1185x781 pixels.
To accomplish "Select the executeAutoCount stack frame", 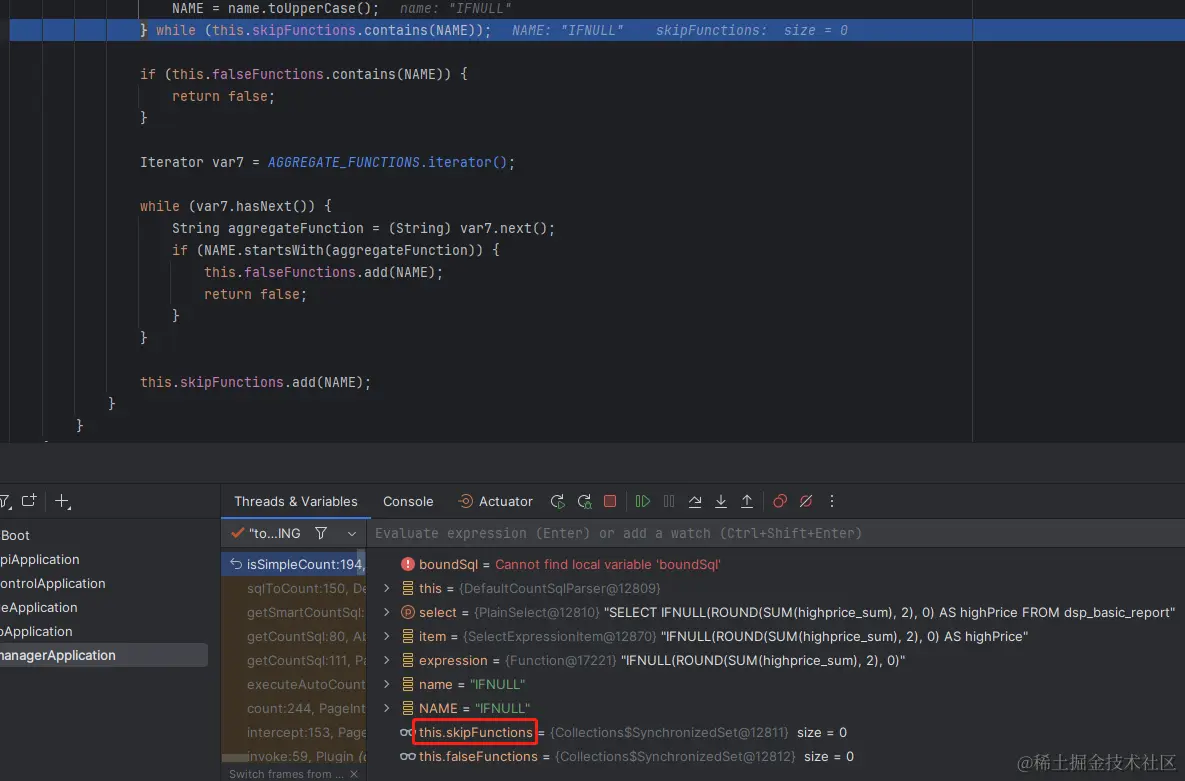I will (294, 684).
